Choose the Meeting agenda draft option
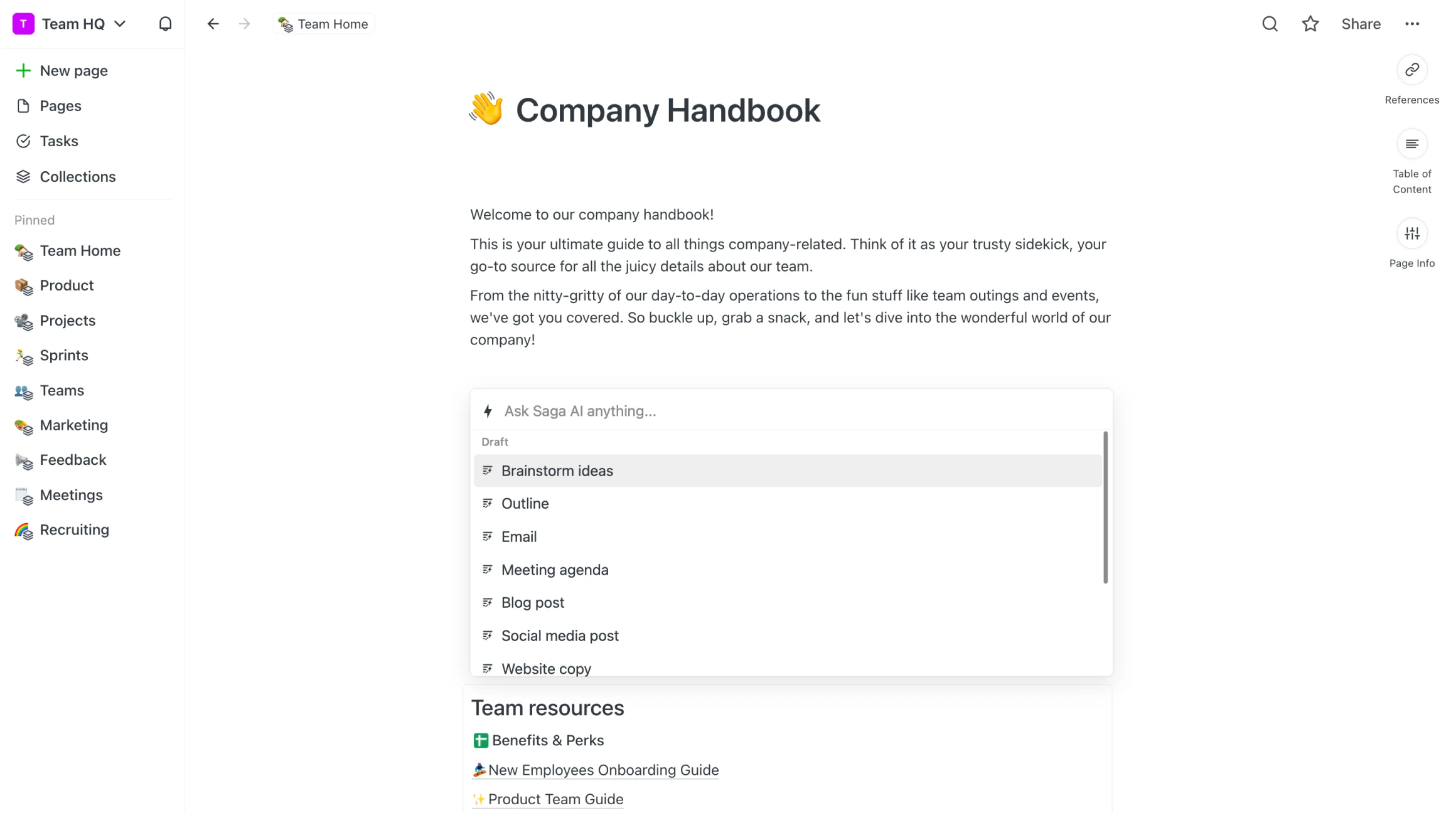The width and height of the screenshot is (1456, 813). click(x=555, y=570)
